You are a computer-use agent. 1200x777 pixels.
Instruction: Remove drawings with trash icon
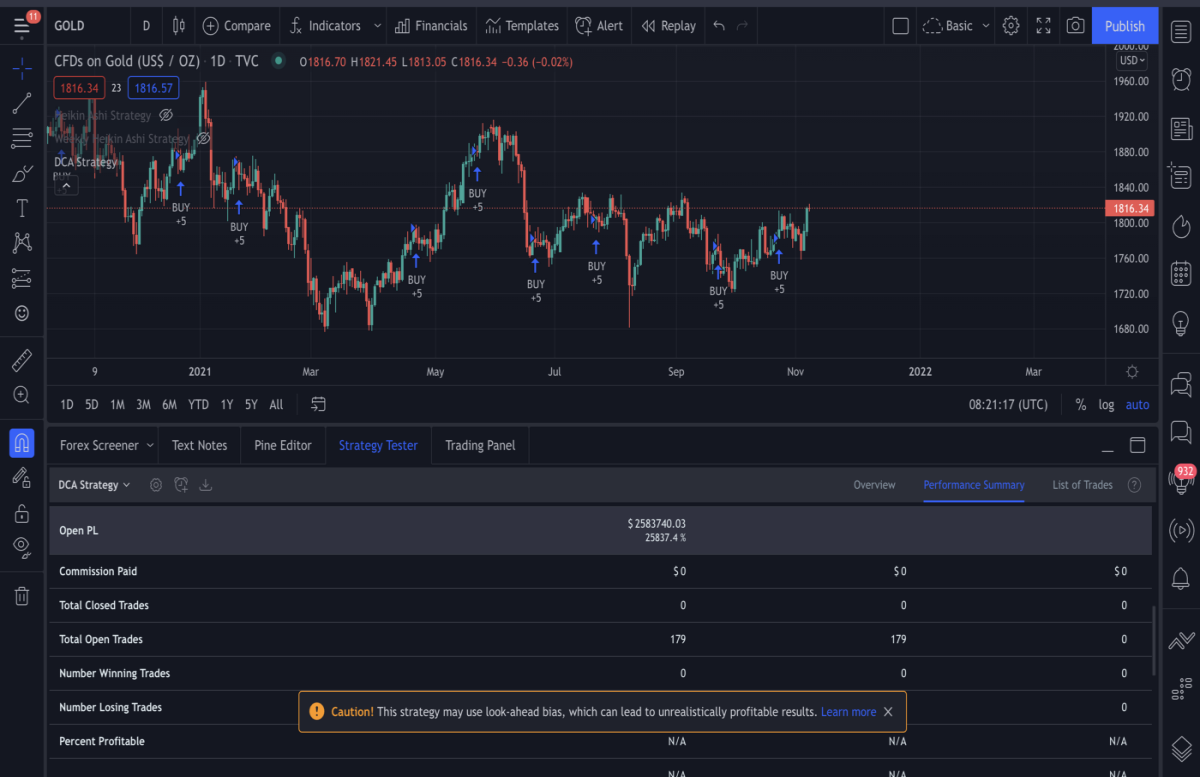click(22, 596)
